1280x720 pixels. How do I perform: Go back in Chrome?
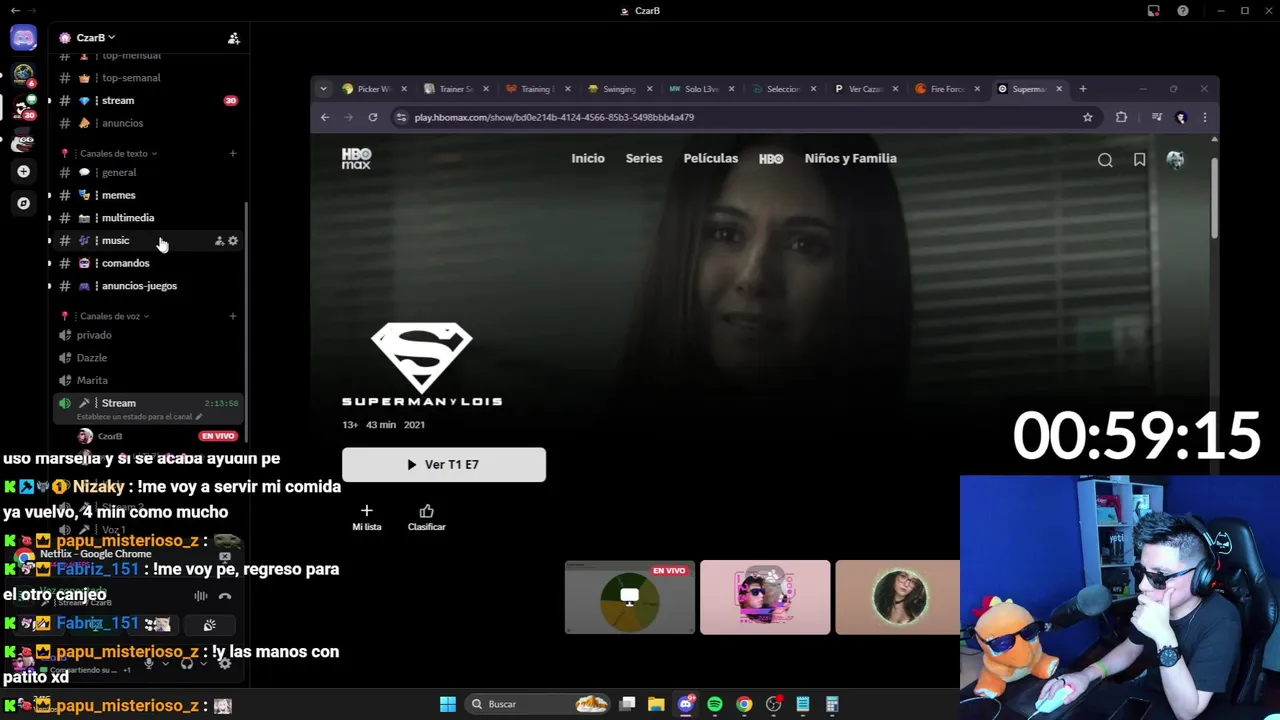pos(325,117)
